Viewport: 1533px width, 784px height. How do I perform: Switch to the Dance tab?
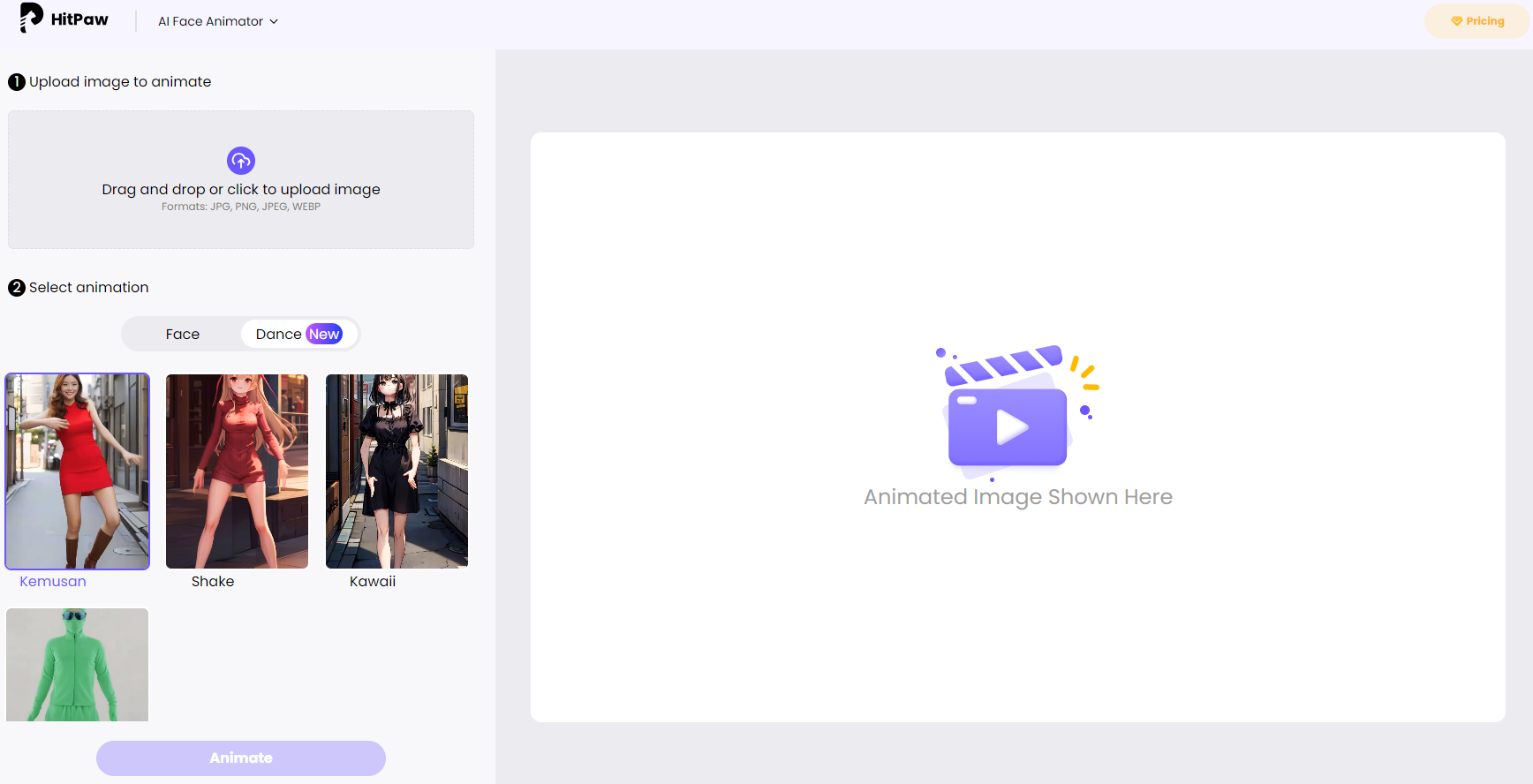point(299,334)
